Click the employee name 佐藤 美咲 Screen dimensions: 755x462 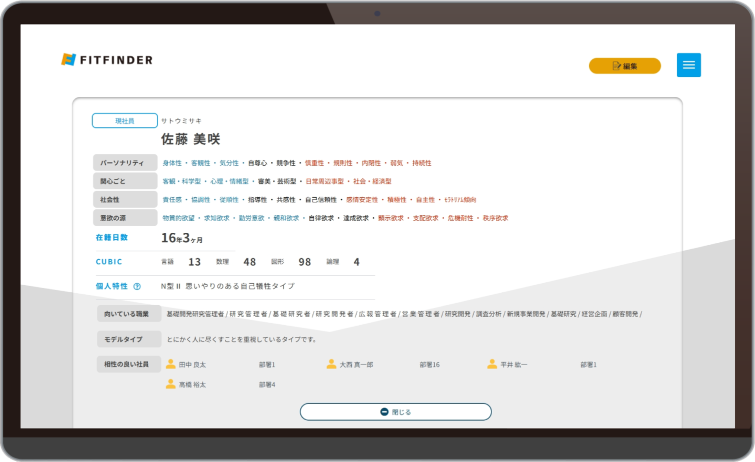(191, 139)
